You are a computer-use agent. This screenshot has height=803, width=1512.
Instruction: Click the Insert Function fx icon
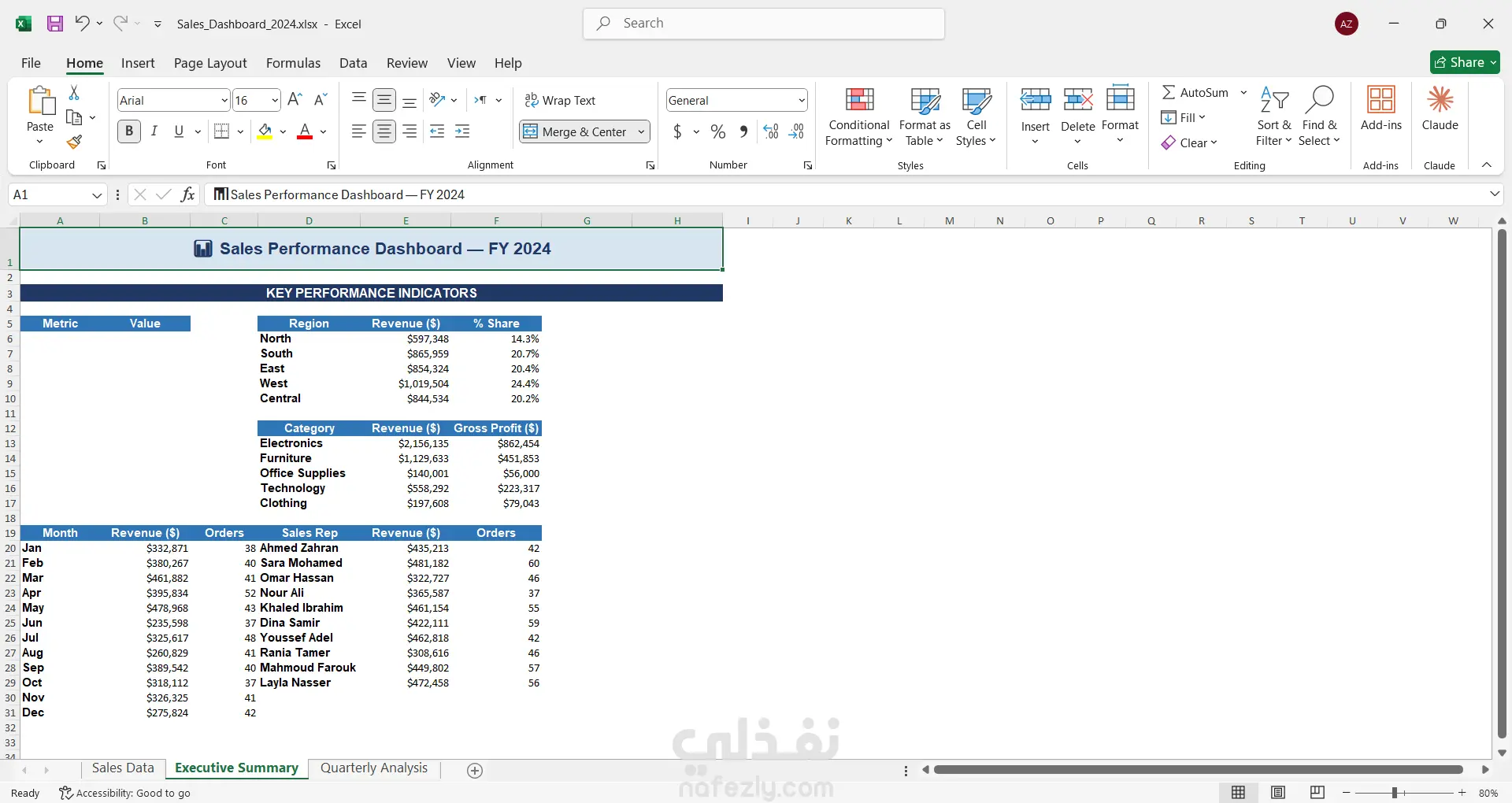[187, 194]
